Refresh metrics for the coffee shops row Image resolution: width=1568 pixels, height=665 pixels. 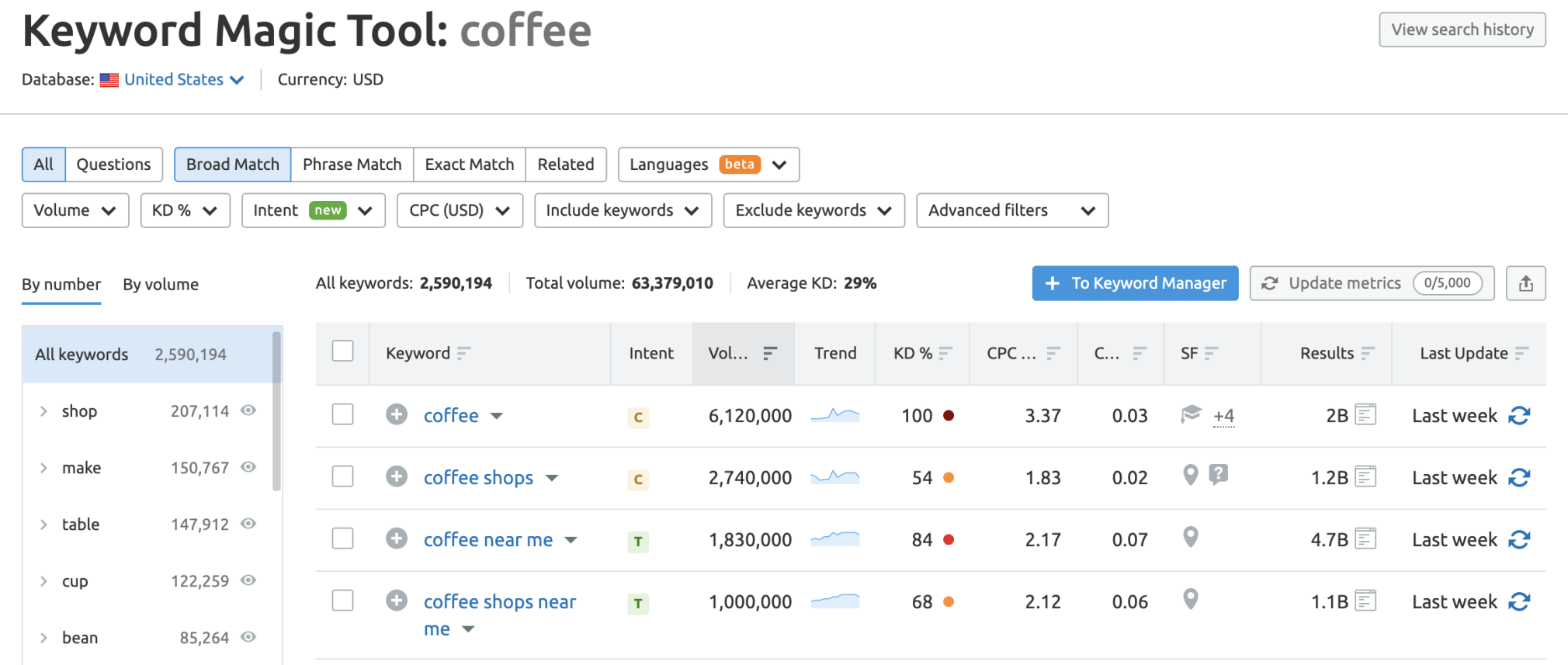[1519, 478]
